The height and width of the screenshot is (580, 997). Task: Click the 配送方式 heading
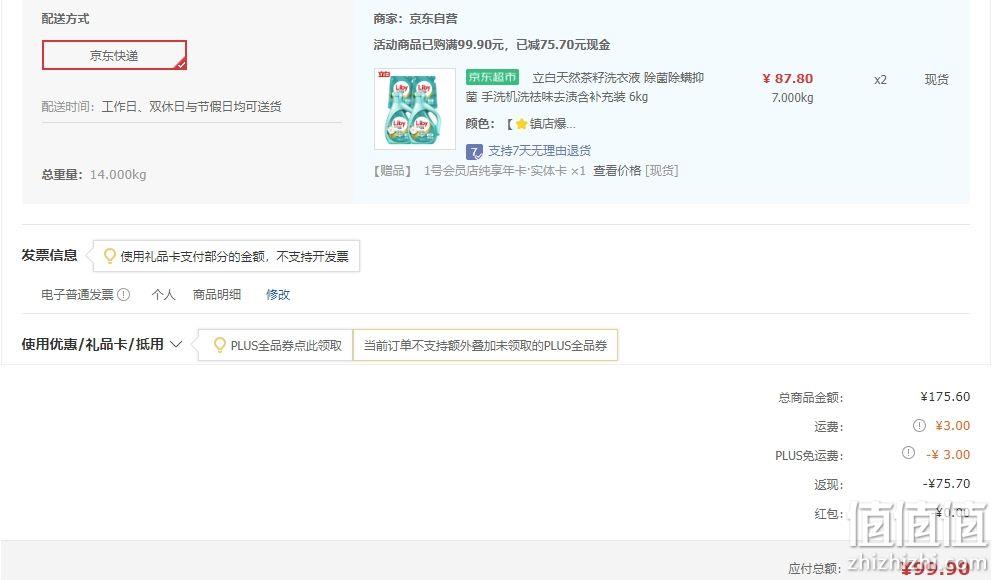65,18
